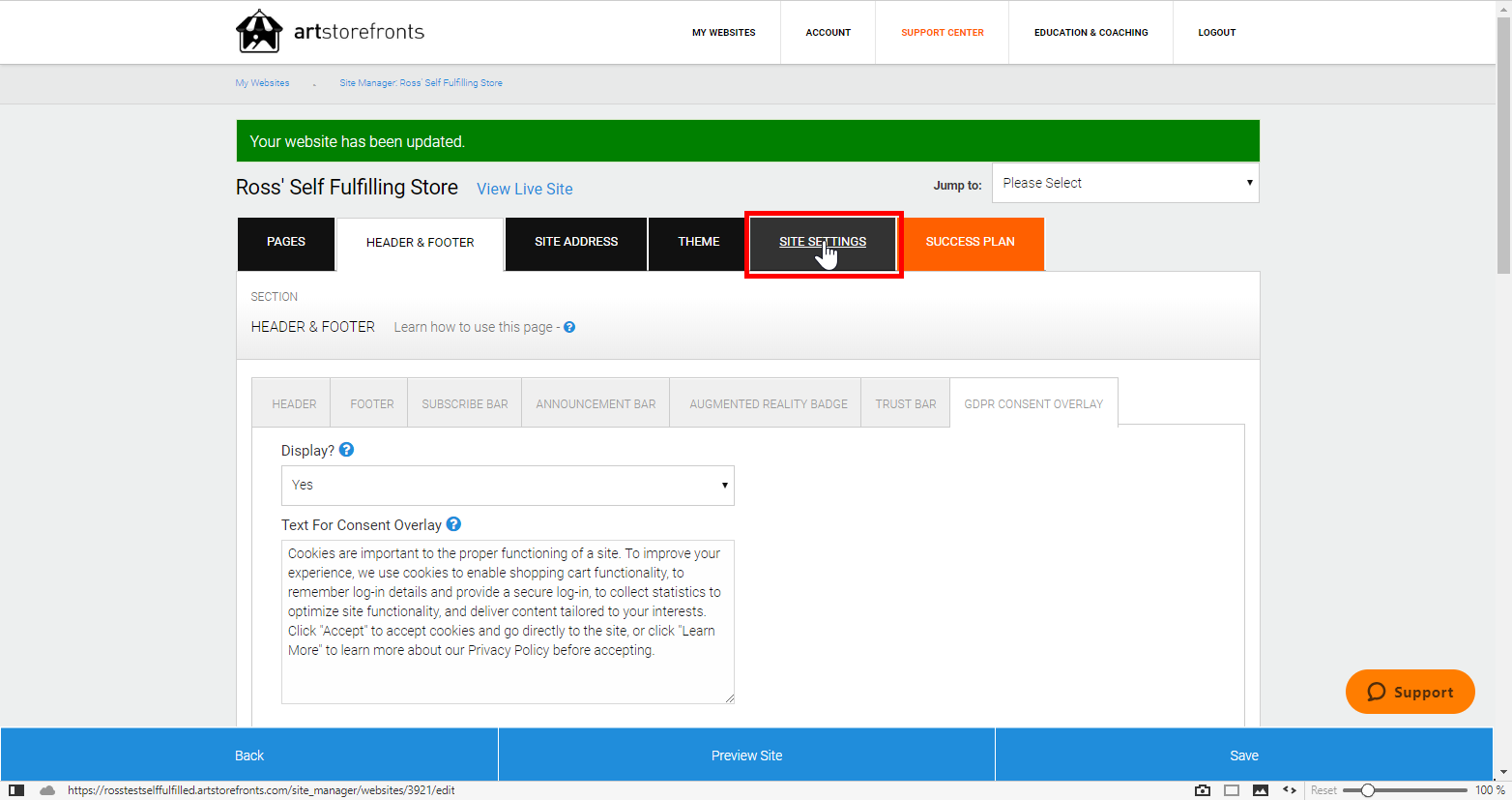
Task: Click My Websites breadcrumb link
Action: (262, 83)
